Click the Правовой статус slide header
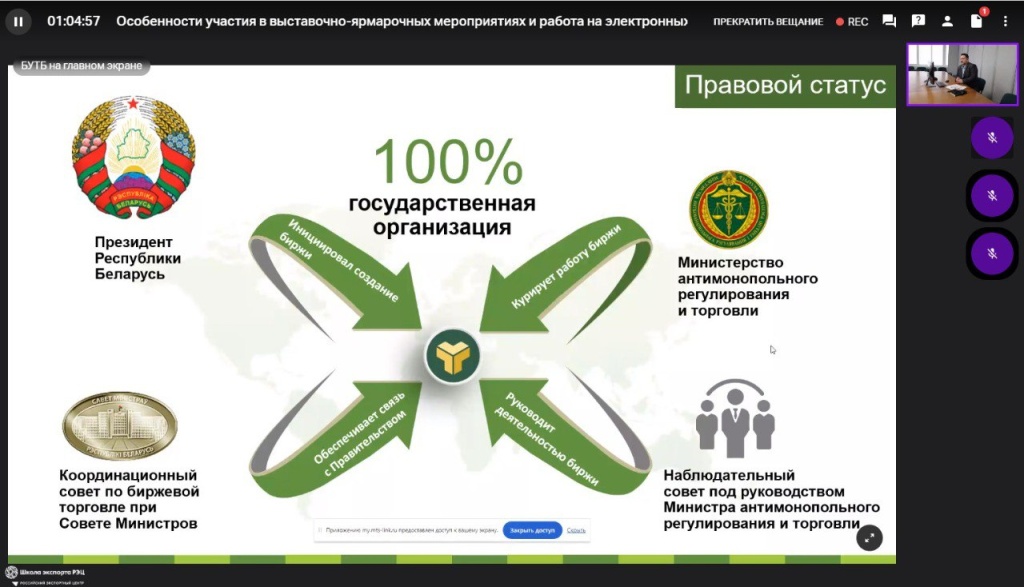Screen dimensions: 1024x587 [785, 86]
